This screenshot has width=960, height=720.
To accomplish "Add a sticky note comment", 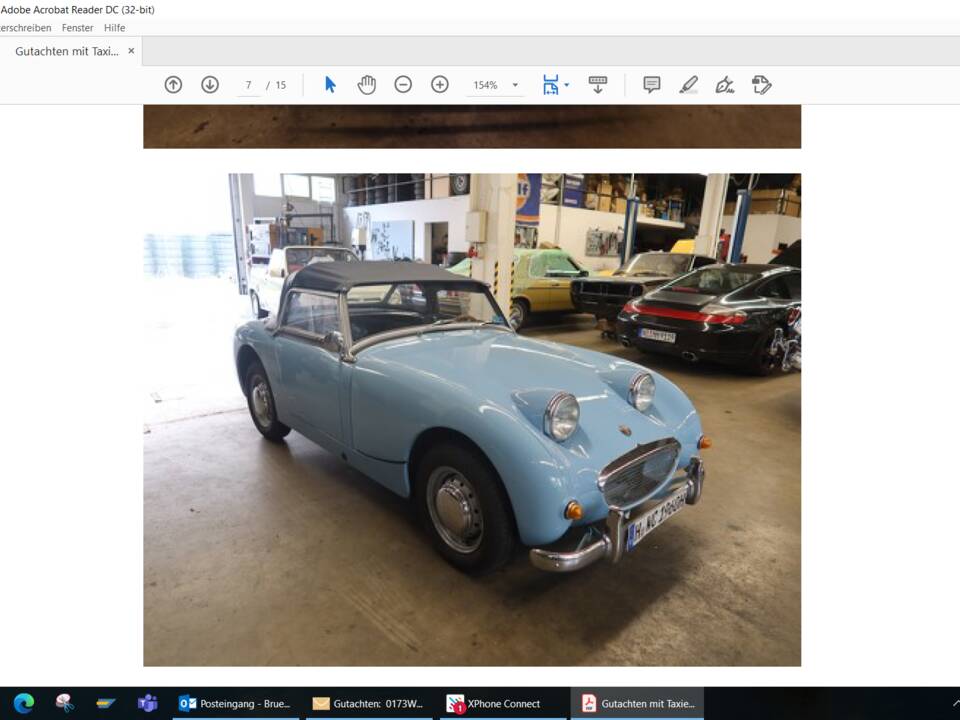I will [651, 85].
